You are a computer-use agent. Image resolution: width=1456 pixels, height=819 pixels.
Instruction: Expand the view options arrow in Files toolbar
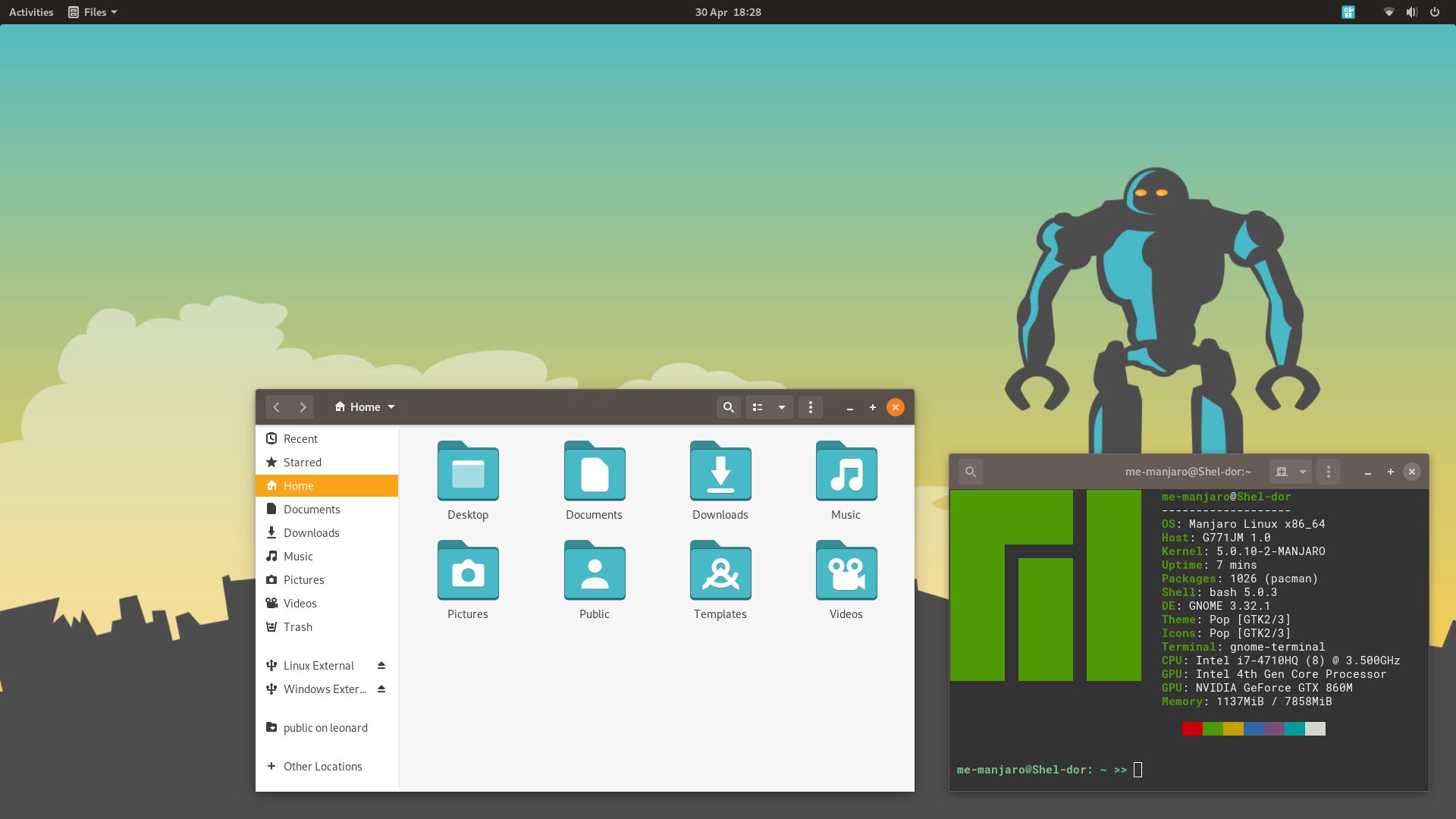coord(782,407)
